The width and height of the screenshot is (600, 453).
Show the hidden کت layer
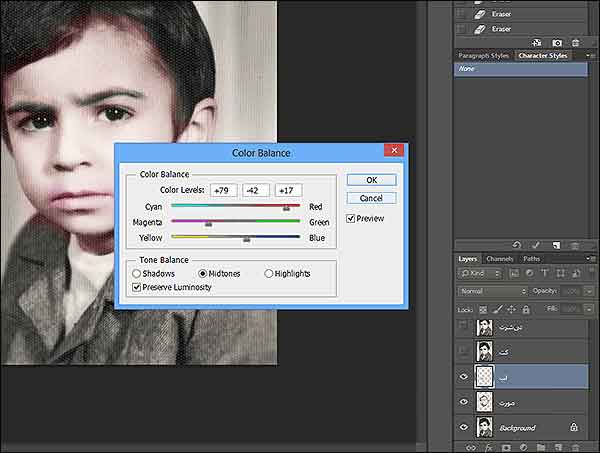(464, 351)
